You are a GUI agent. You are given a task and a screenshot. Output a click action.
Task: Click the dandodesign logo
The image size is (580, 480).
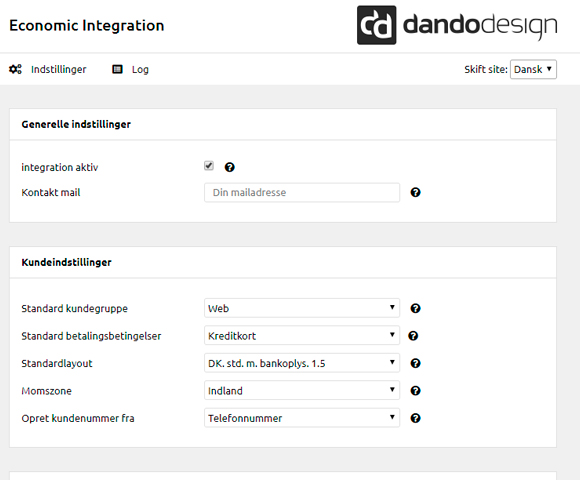point(457,25)
